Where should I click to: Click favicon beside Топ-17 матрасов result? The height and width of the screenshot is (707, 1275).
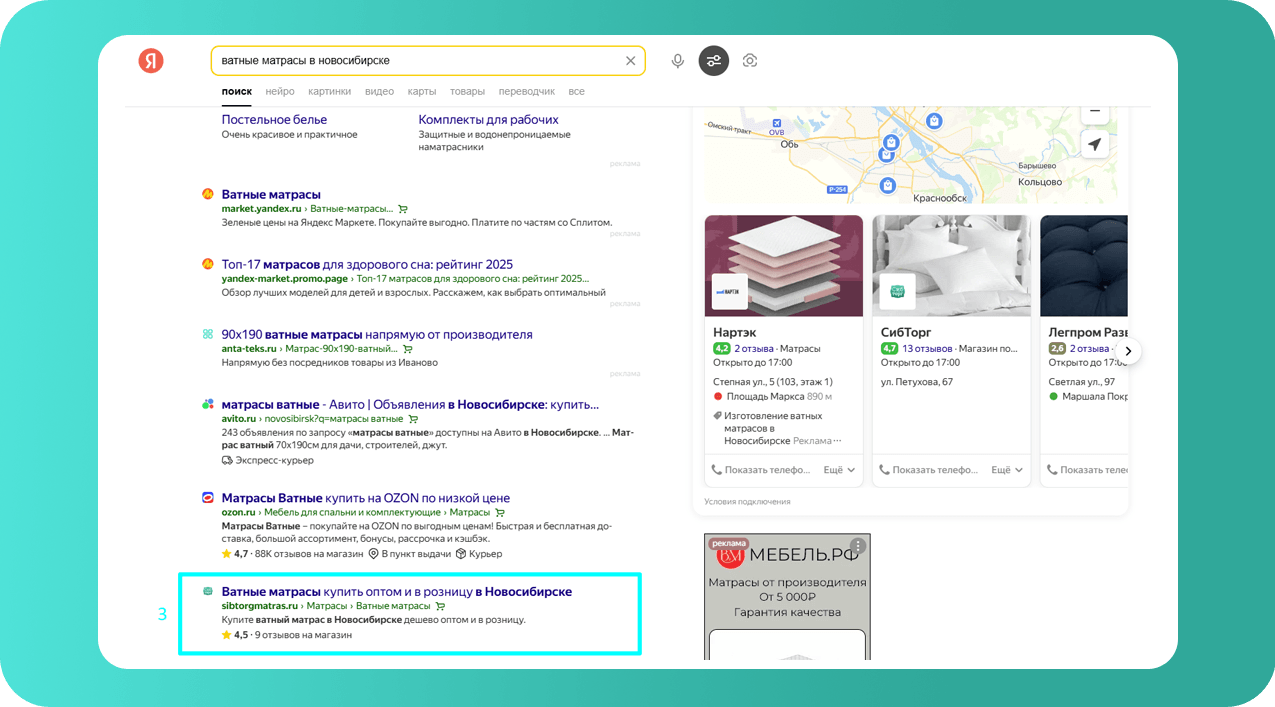coord(208,264)
